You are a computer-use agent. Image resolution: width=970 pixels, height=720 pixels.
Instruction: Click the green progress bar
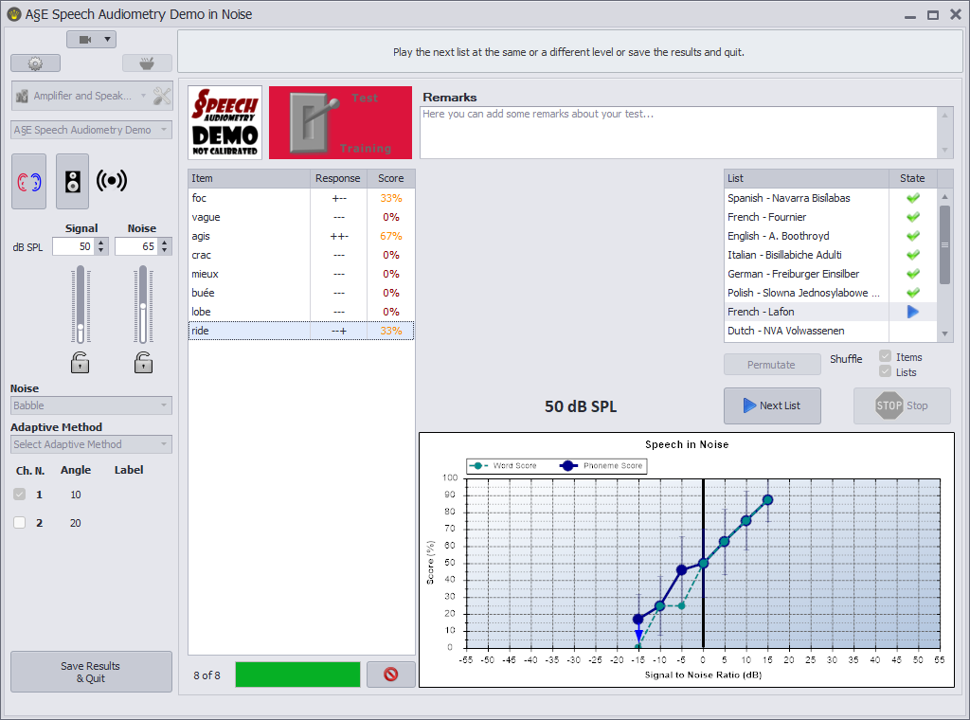[298, 674]
